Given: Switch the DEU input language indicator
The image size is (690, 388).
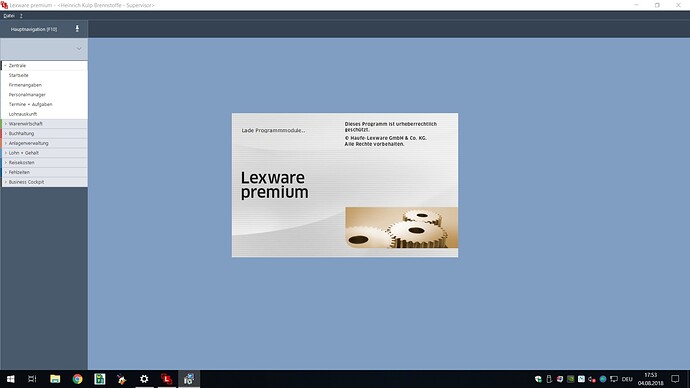Looking at the screenshot, I should 627,379.
